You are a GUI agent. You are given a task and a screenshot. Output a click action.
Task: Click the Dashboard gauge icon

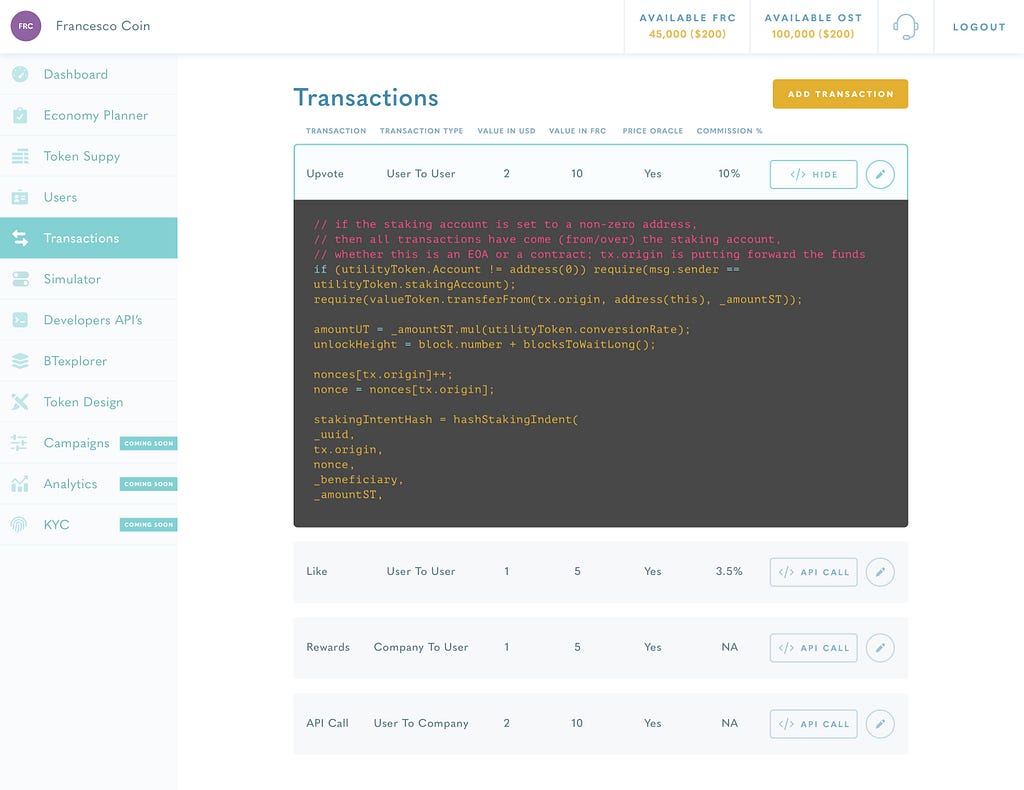point(20,74)
